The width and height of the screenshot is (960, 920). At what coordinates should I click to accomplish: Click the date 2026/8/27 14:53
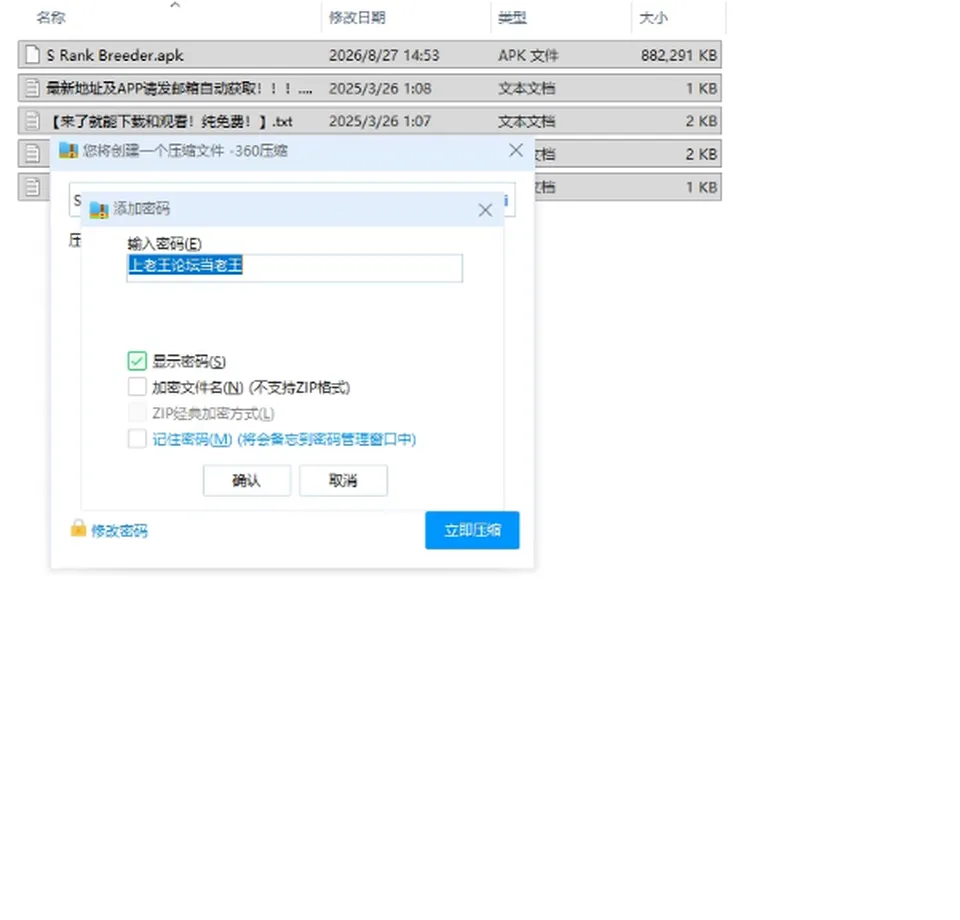(384, 55)
